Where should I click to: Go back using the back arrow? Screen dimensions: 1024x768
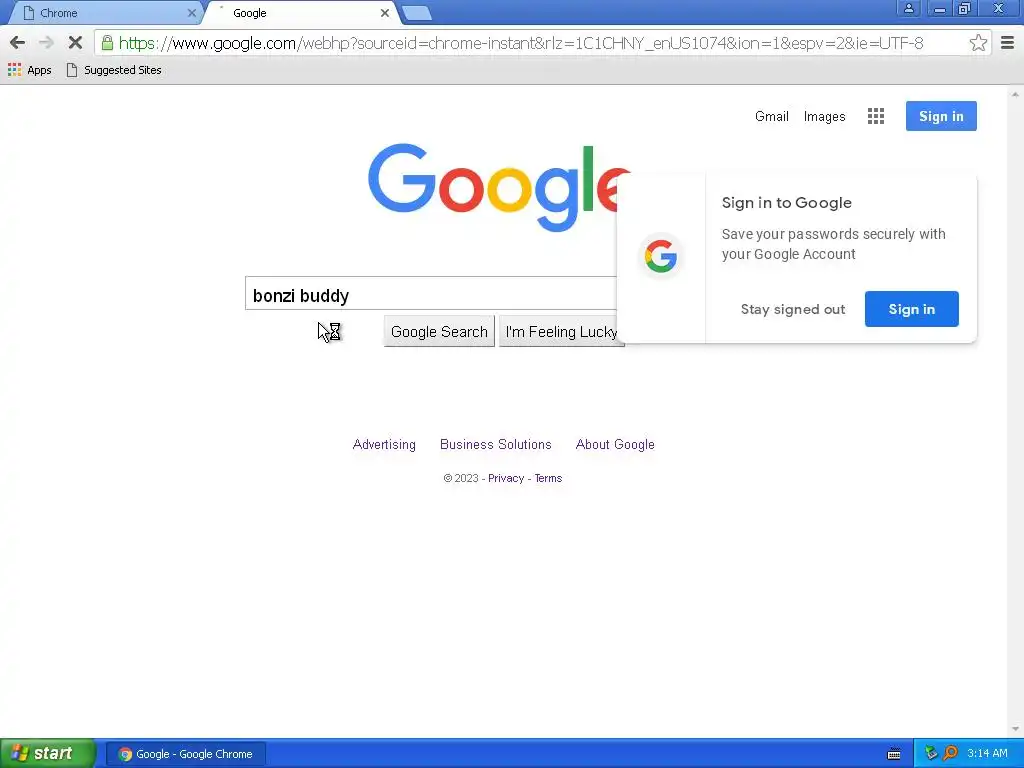coord(18,43)
